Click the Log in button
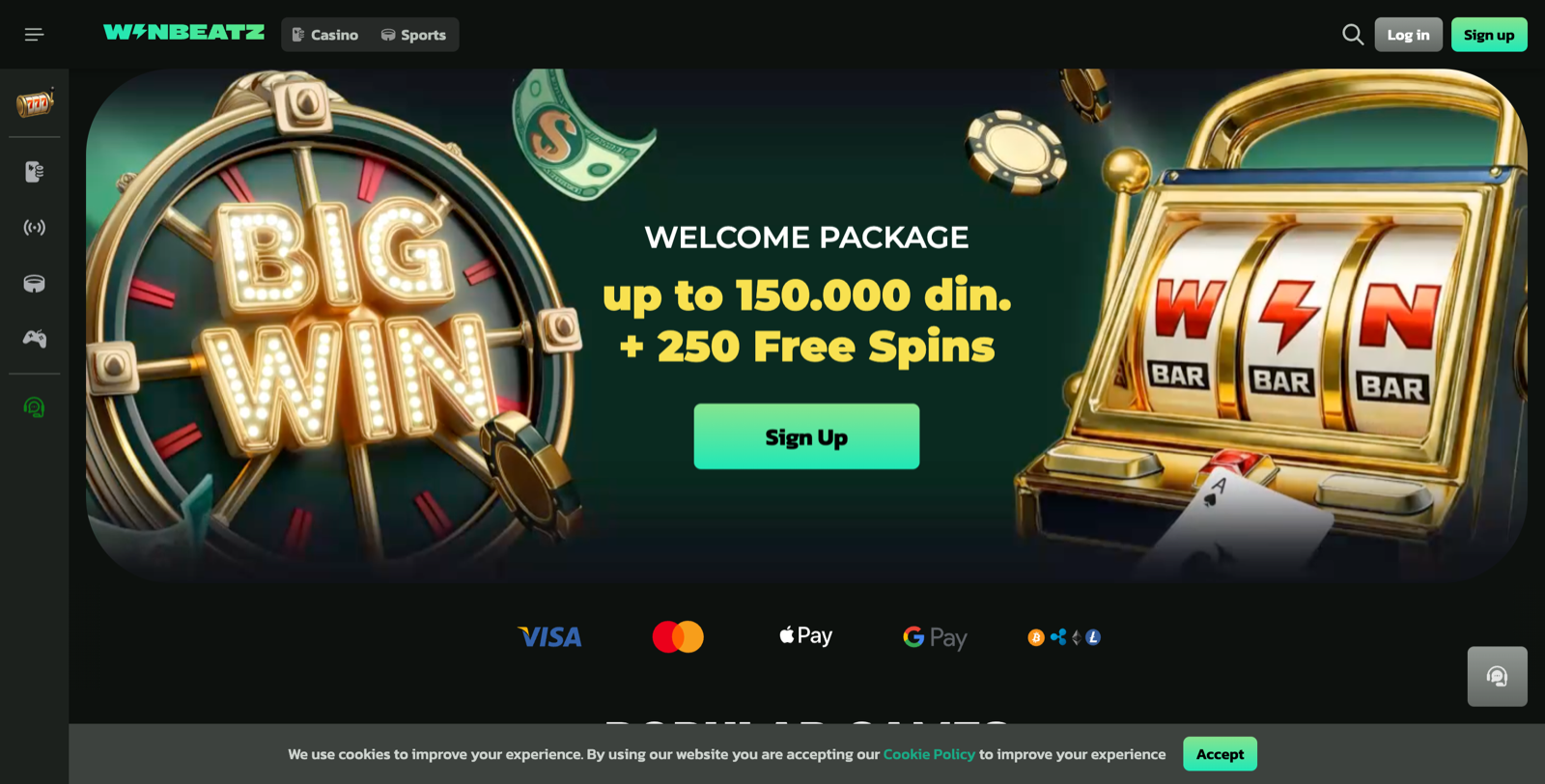 point(1408,35)
